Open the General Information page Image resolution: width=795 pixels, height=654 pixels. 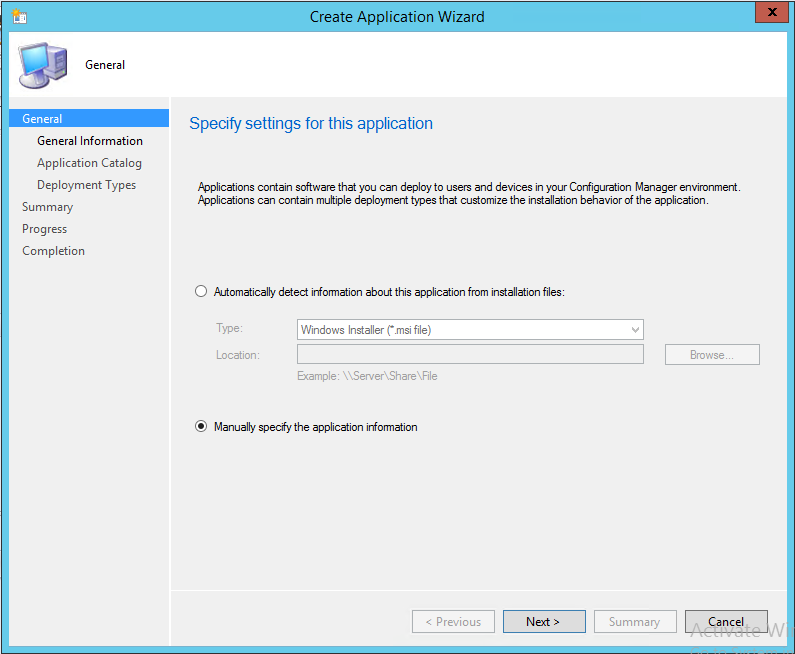tap(90, 141)
